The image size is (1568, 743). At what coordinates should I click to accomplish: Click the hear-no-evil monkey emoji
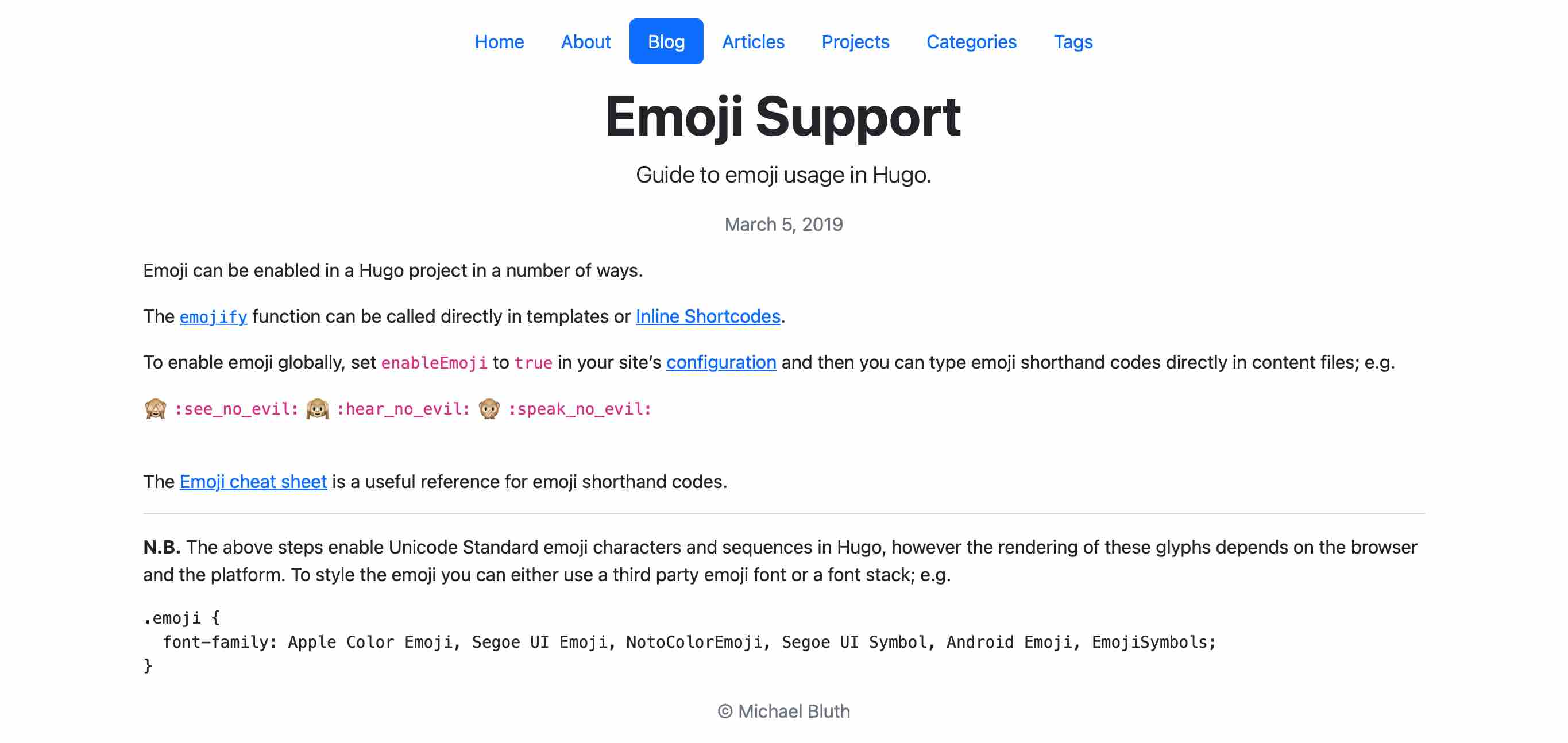coord(317,409)
